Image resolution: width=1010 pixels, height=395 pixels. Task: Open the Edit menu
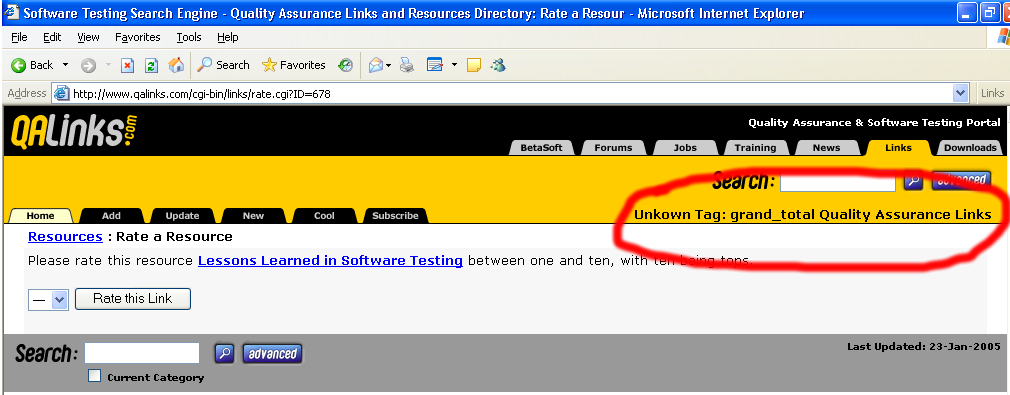(52, 37)
